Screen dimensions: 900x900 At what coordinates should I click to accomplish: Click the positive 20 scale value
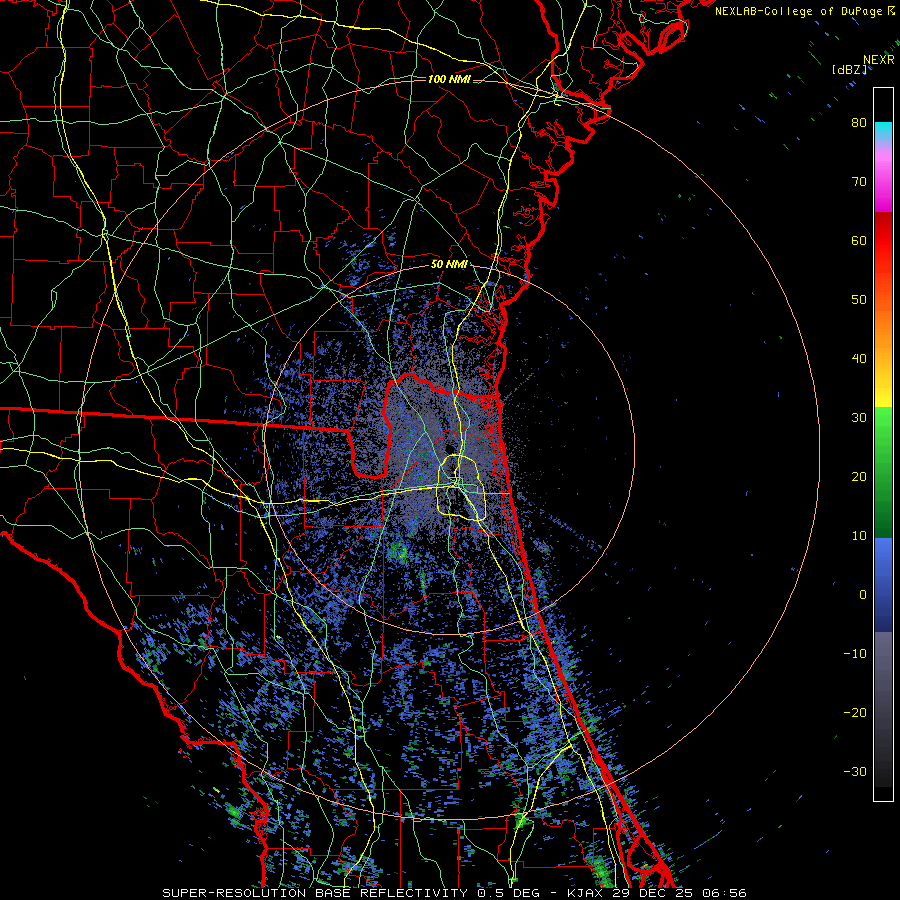click(x=859, y=477)
